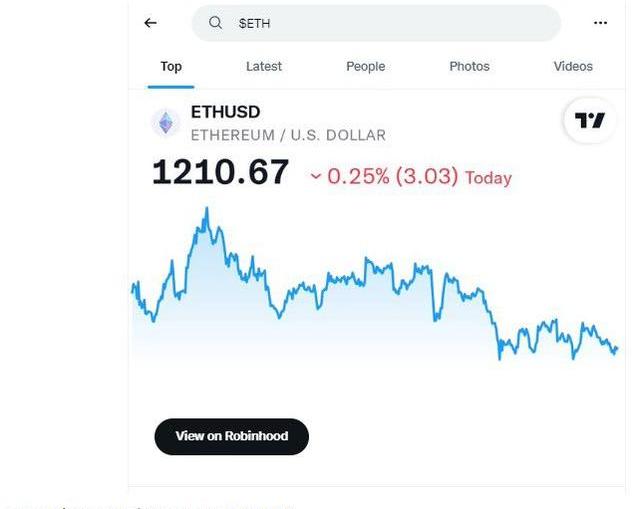
Task: Click the ETHEREUM / U.S. DOLLAR subtitle
Action: [288, 135]
